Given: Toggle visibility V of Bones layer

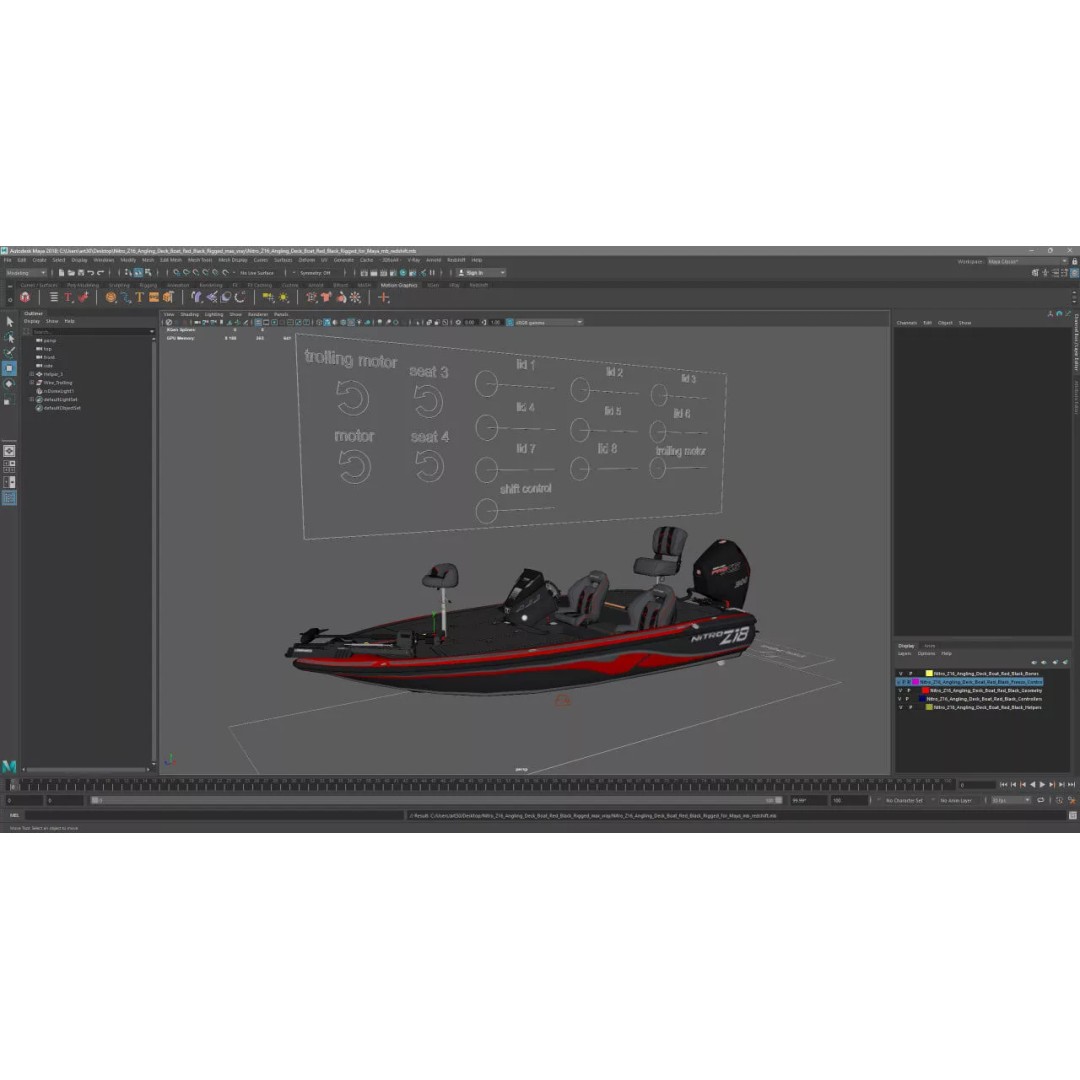Looking at the screenshot, I should point(900,674).
